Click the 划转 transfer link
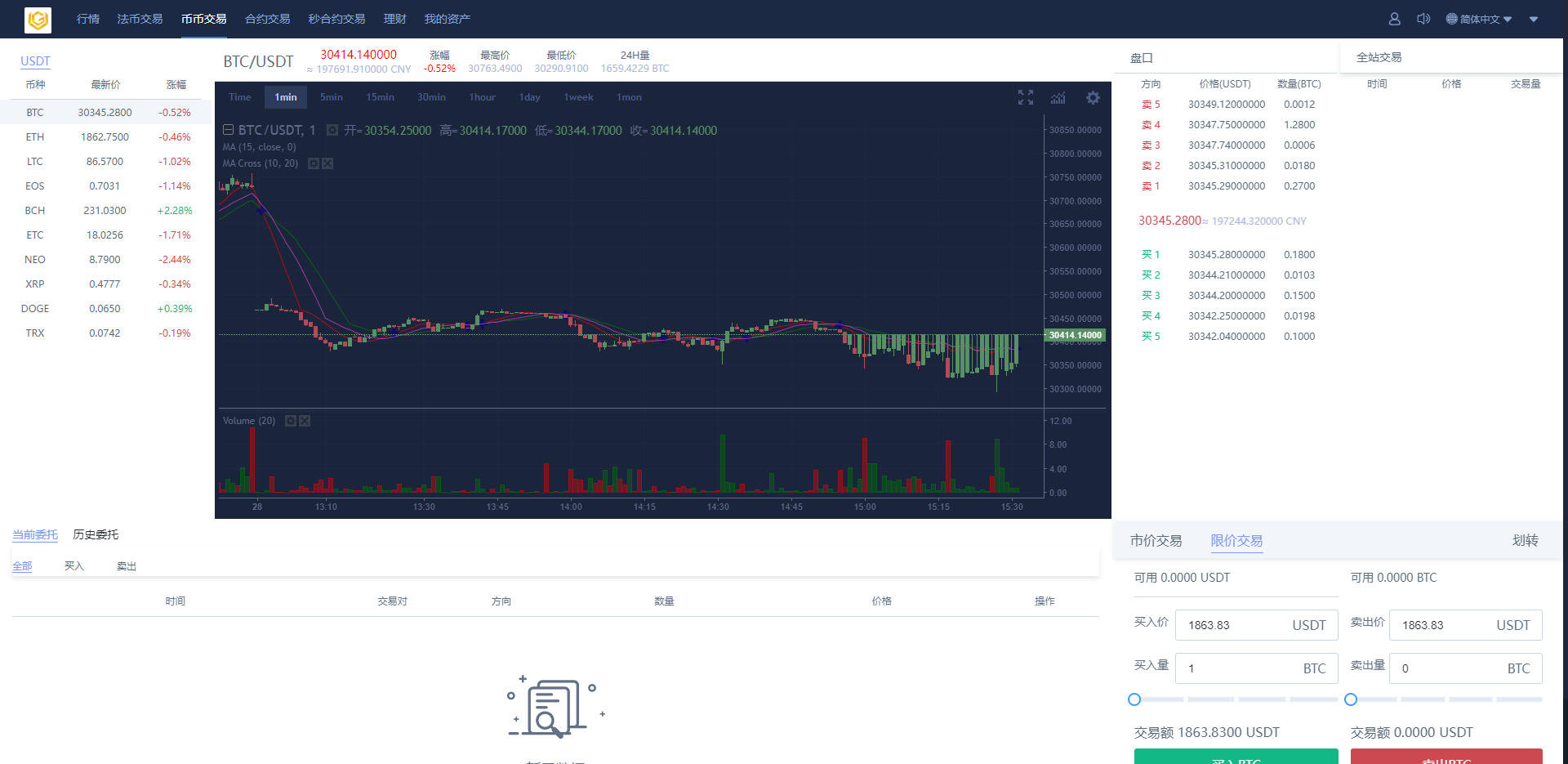1568x764 pixels. (1525, 540)
